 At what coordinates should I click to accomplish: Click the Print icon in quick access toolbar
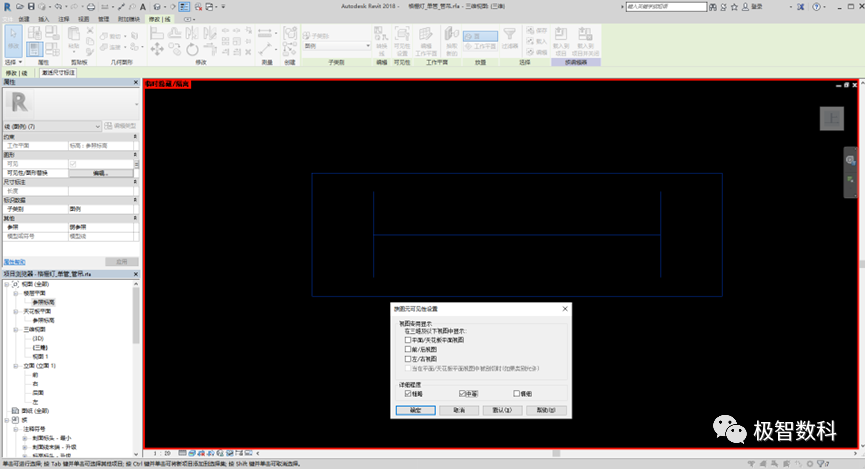pos(91,7)
